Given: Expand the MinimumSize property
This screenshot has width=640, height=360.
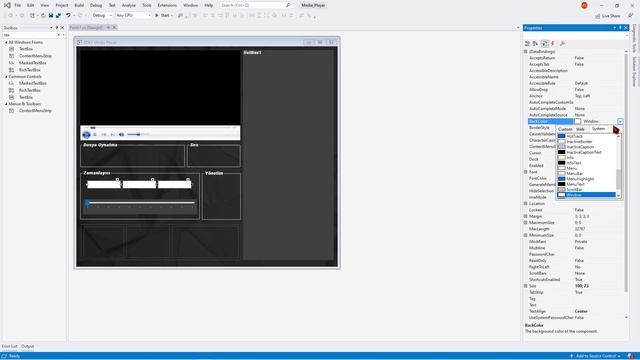Looking at the screenshot, I should (x=526, y=236).
